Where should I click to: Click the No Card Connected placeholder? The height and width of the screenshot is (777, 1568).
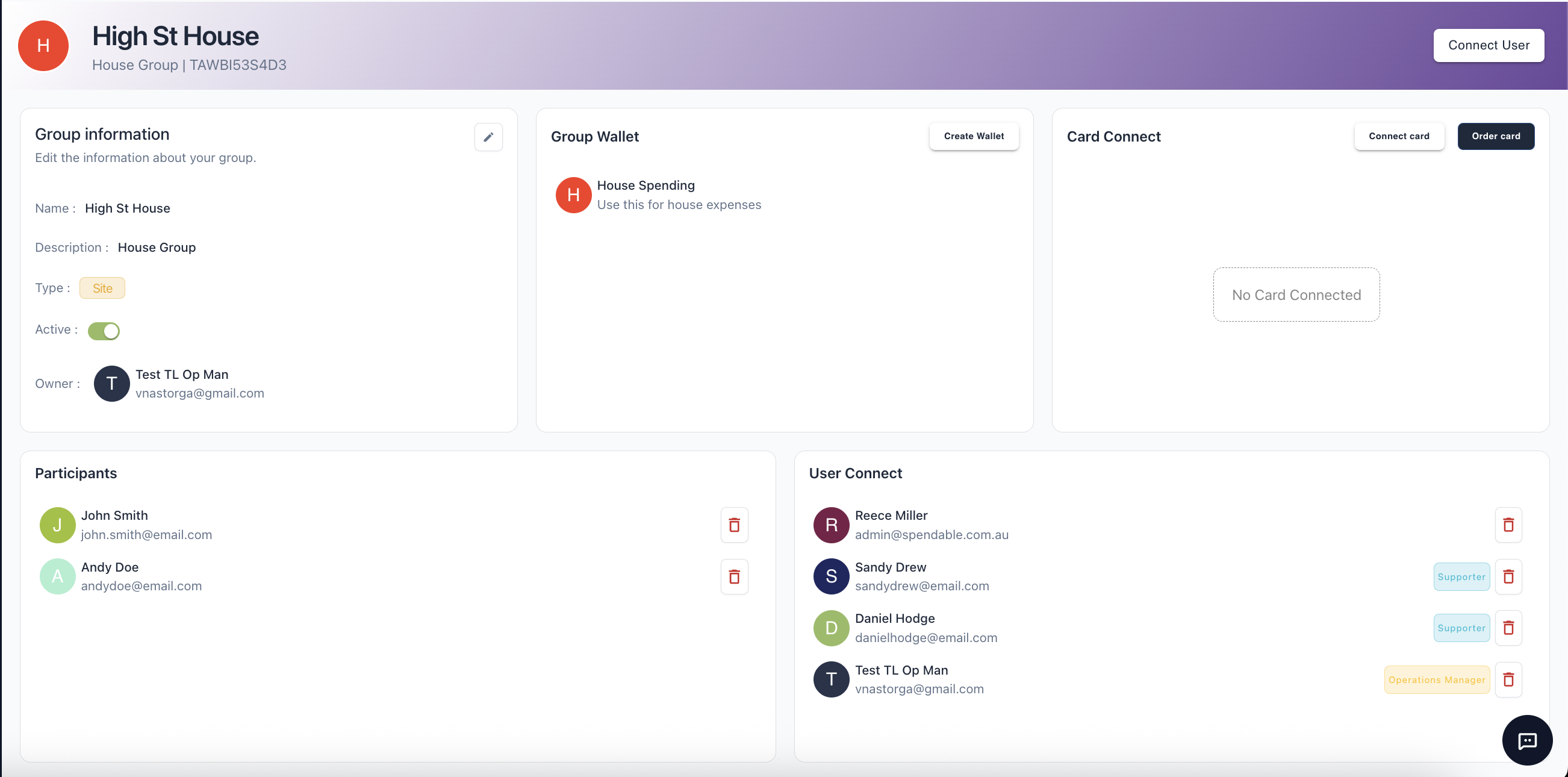[1296, 295]
